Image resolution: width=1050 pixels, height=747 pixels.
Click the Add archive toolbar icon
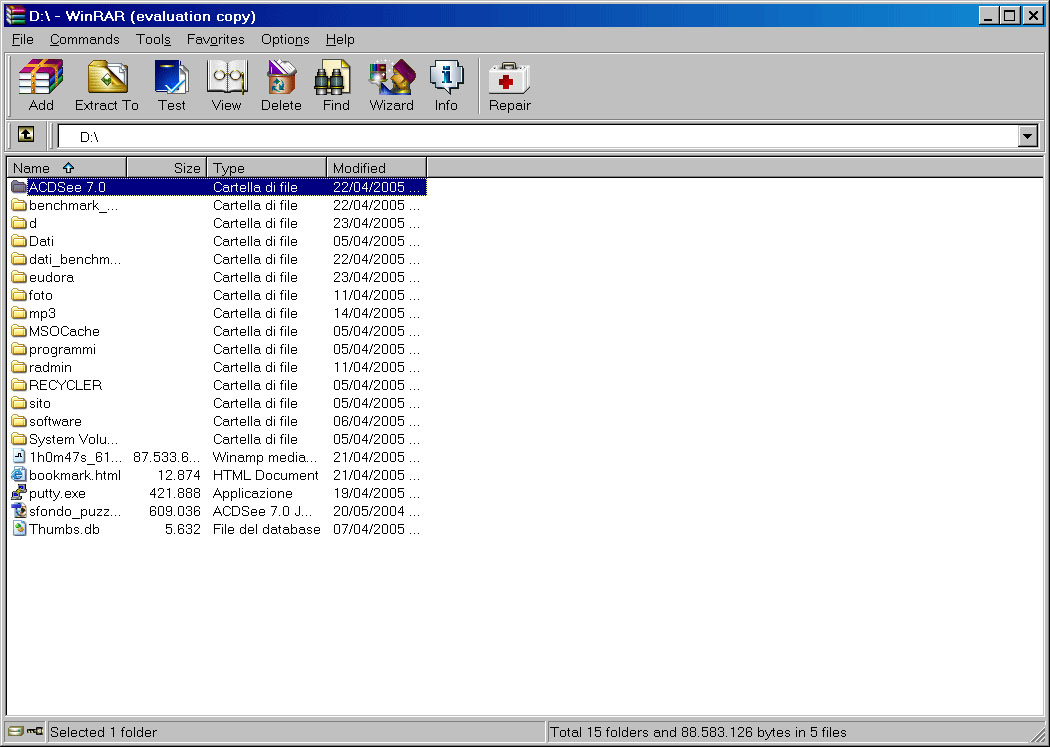coord(41,77)
